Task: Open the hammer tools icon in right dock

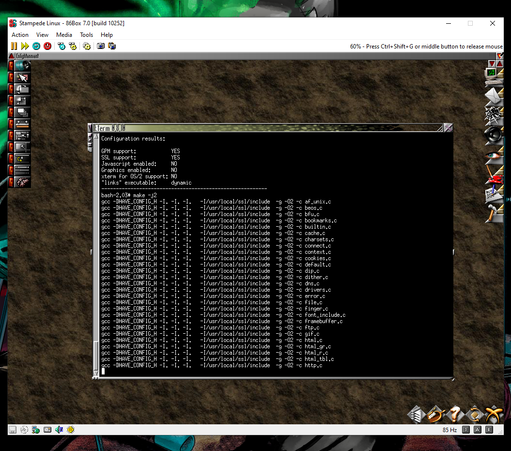Action: (493, 214)
